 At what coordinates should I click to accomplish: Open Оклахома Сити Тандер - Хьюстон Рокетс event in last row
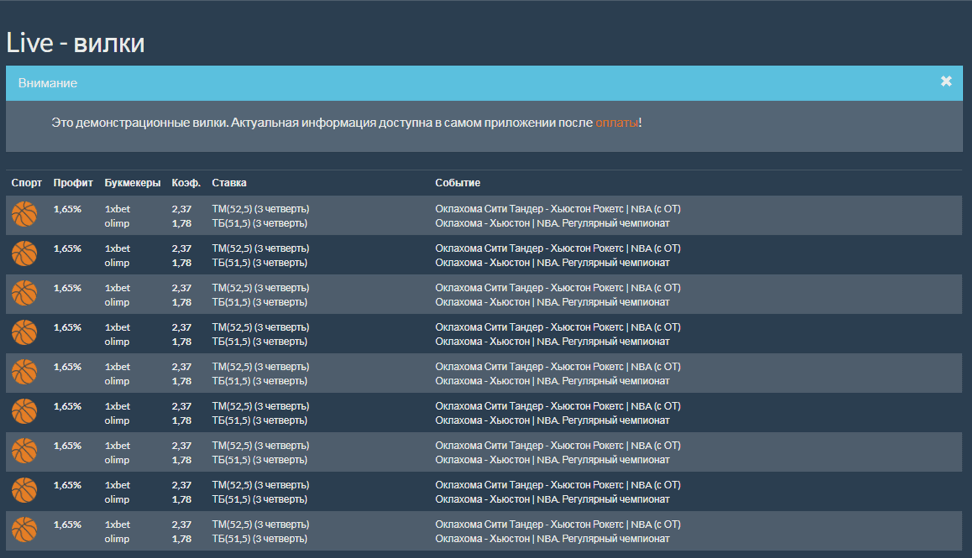[558, 525]
